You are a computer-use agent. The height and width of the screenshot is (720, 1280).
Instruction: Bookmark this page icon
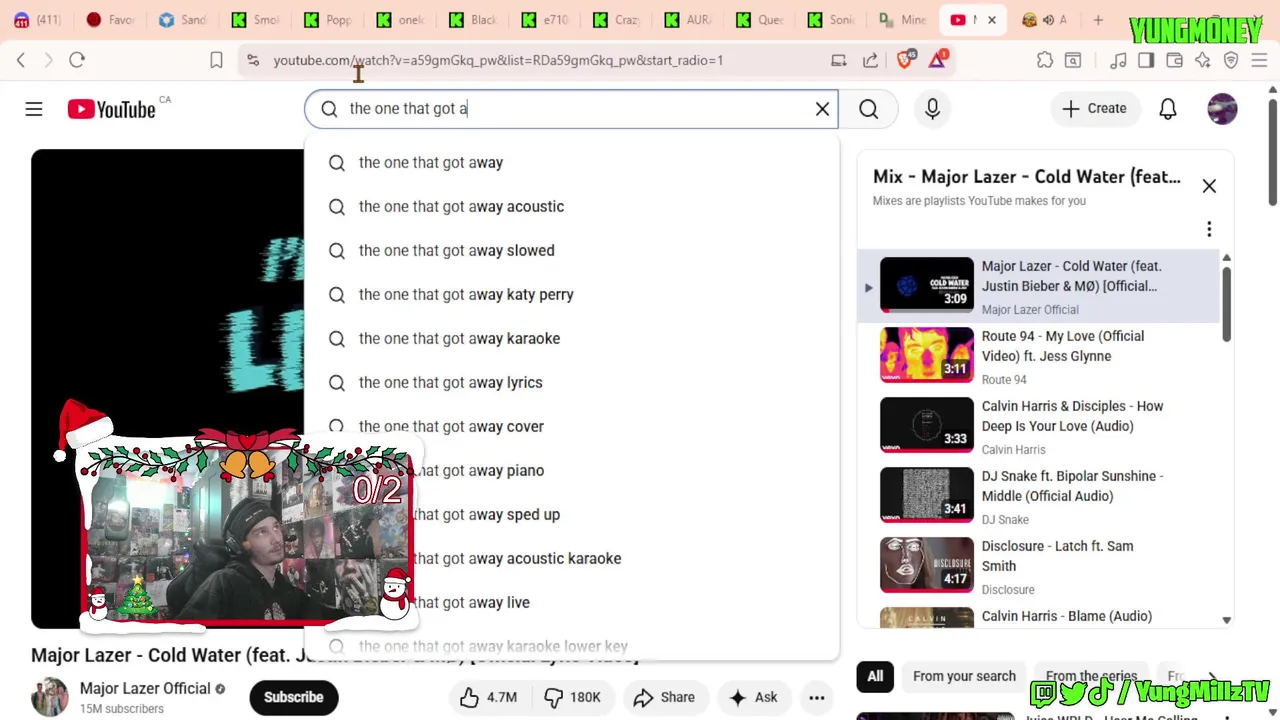(216, 60)
